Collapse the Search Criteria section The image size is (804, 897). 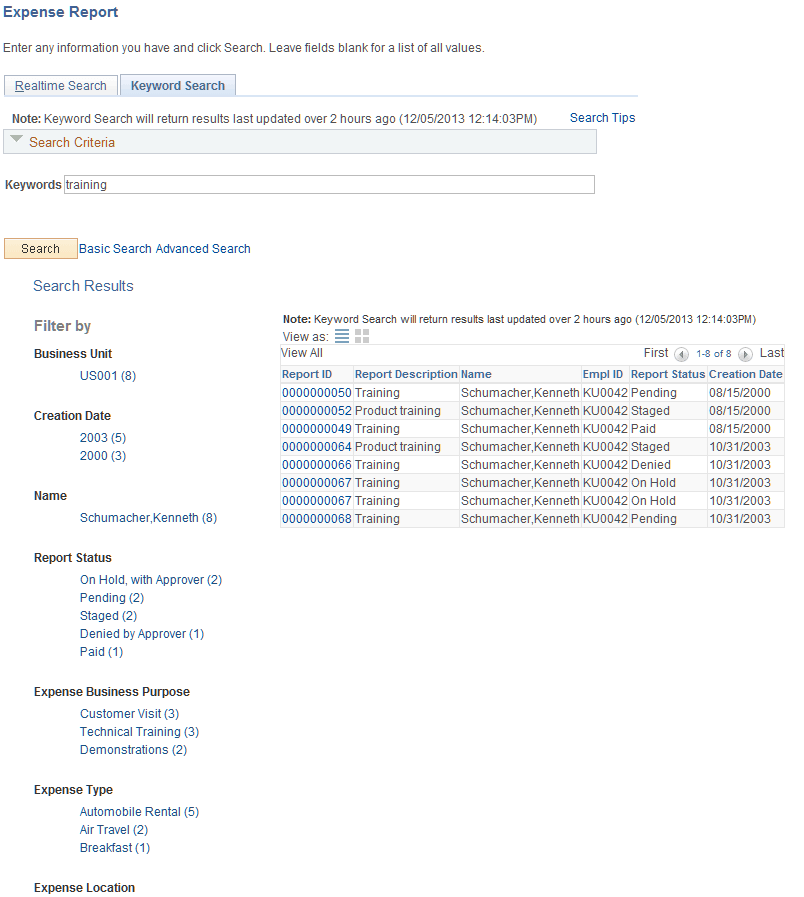[x=17, y=140]
